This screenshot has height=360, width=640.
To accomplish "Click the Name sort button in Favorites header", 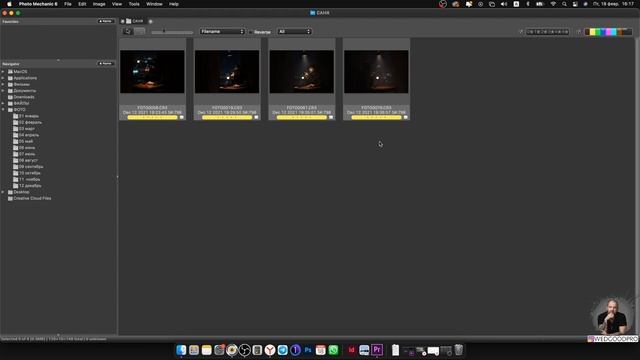I will (x=105, y=21).
